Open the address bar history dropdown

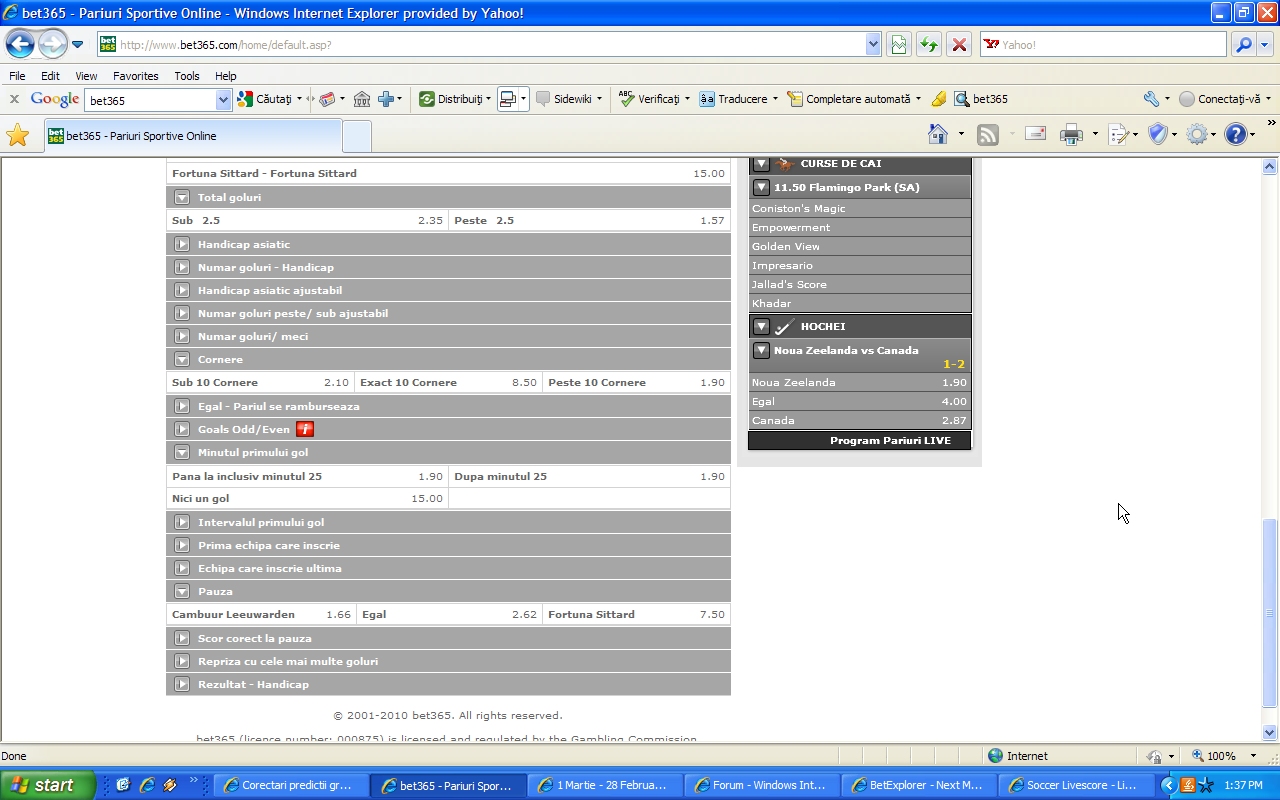coord(873,44)
